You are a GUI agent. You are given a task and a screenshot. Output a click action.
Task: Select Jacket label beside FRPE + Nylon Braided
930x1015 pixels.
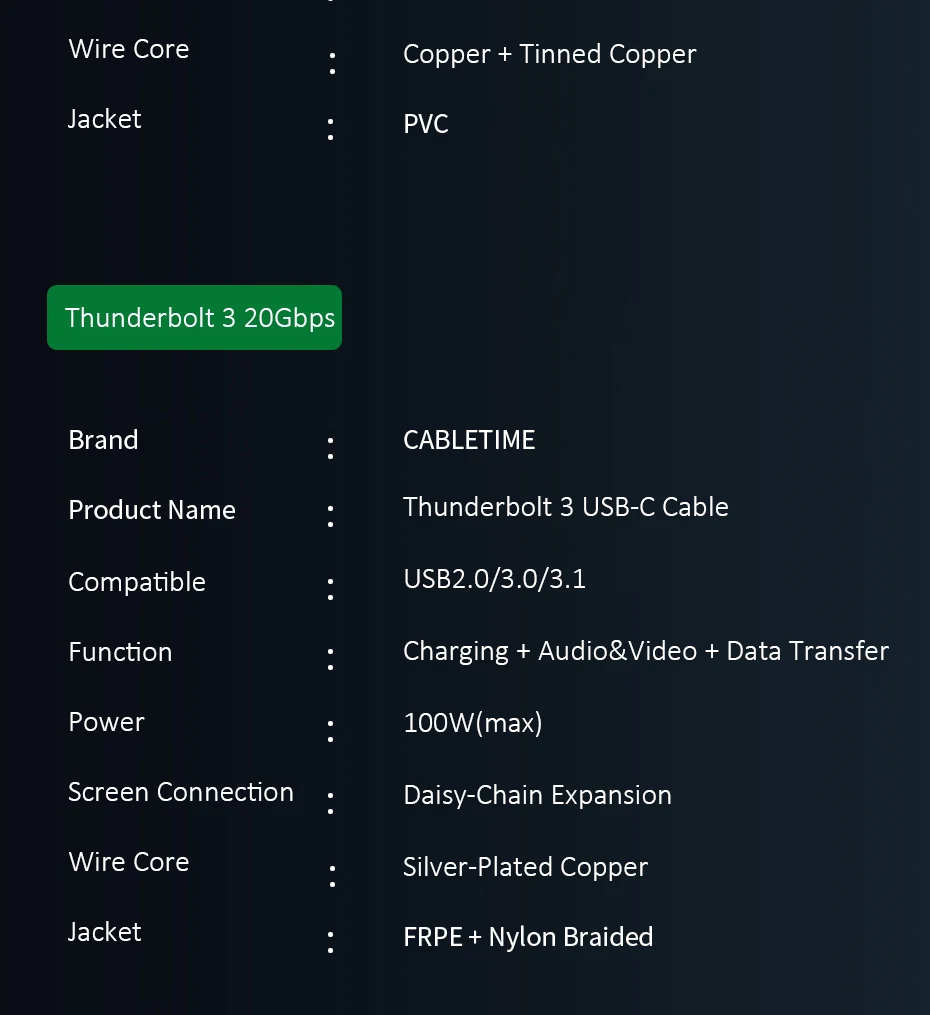point(104,932)
